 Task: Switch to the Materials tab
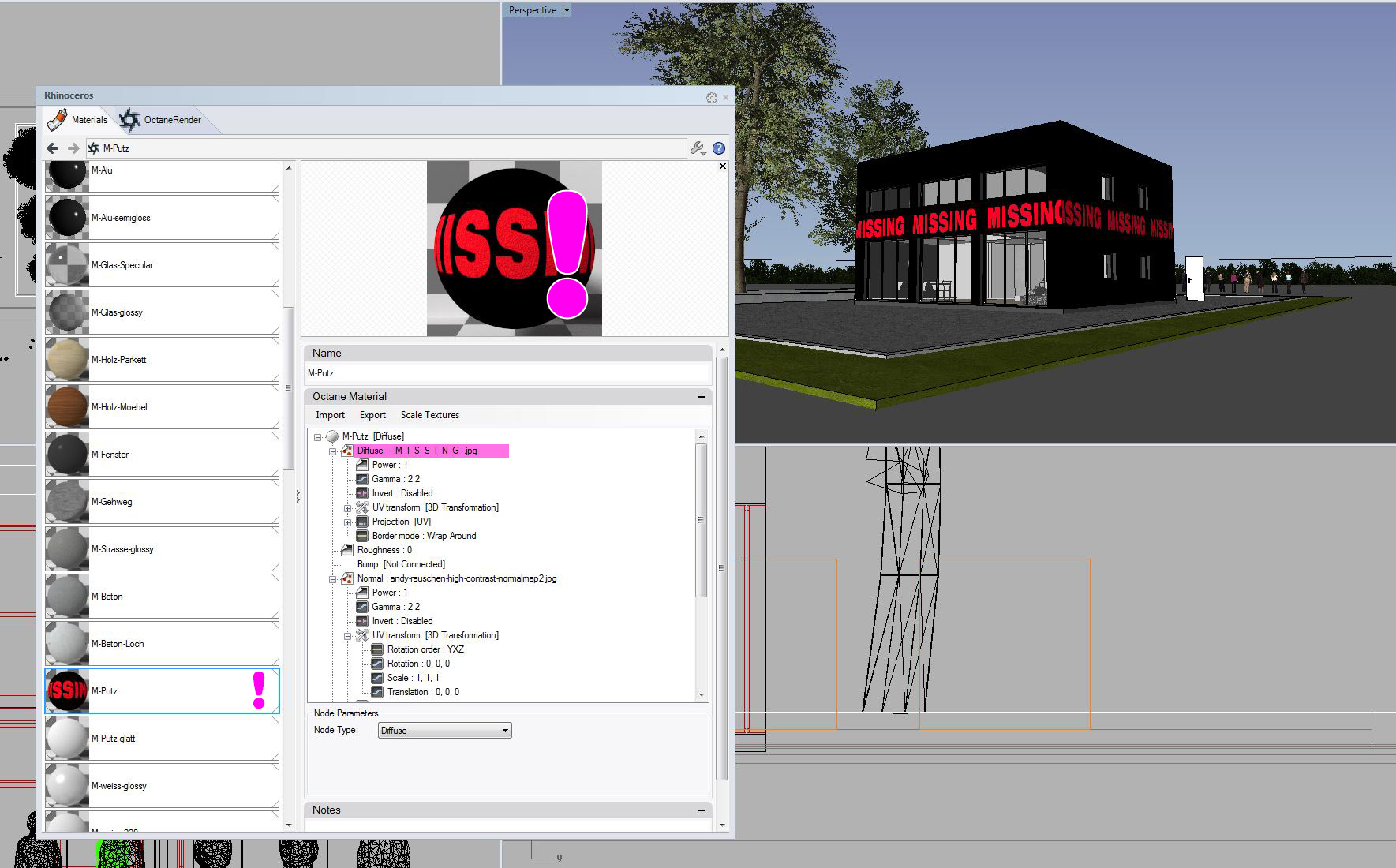78,120
